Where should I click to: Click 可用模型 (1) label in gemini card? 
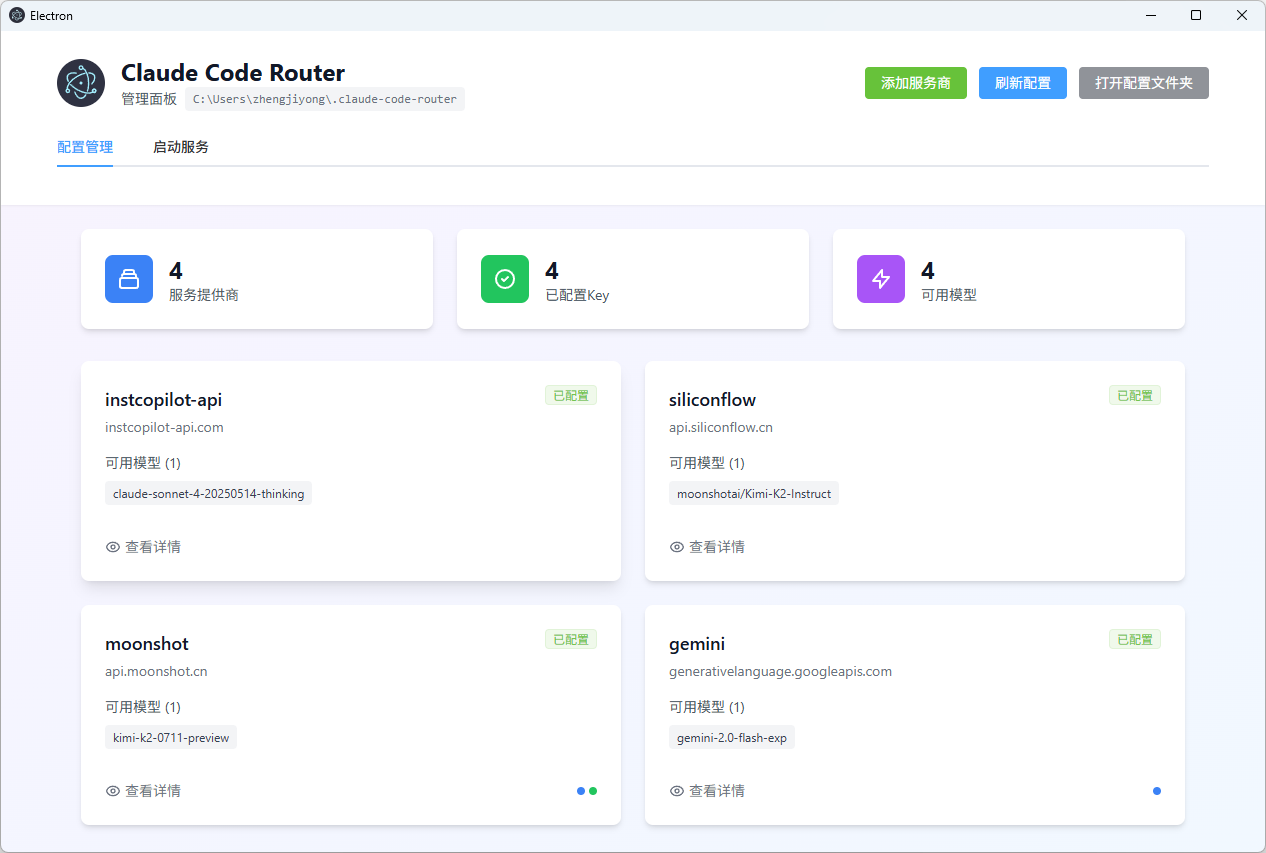pyautogui.click(x=707, y=707)
